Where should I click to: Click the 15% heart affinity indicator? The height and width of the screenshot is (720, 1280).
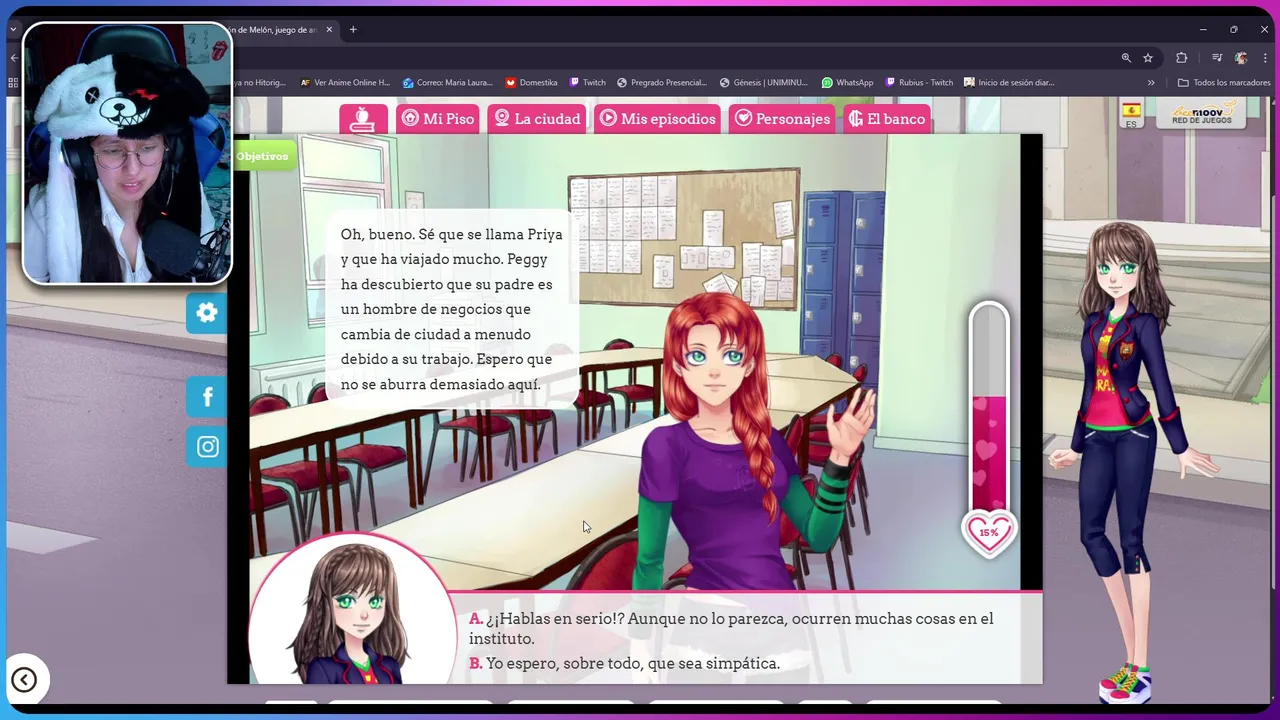(x=988, y=533)
